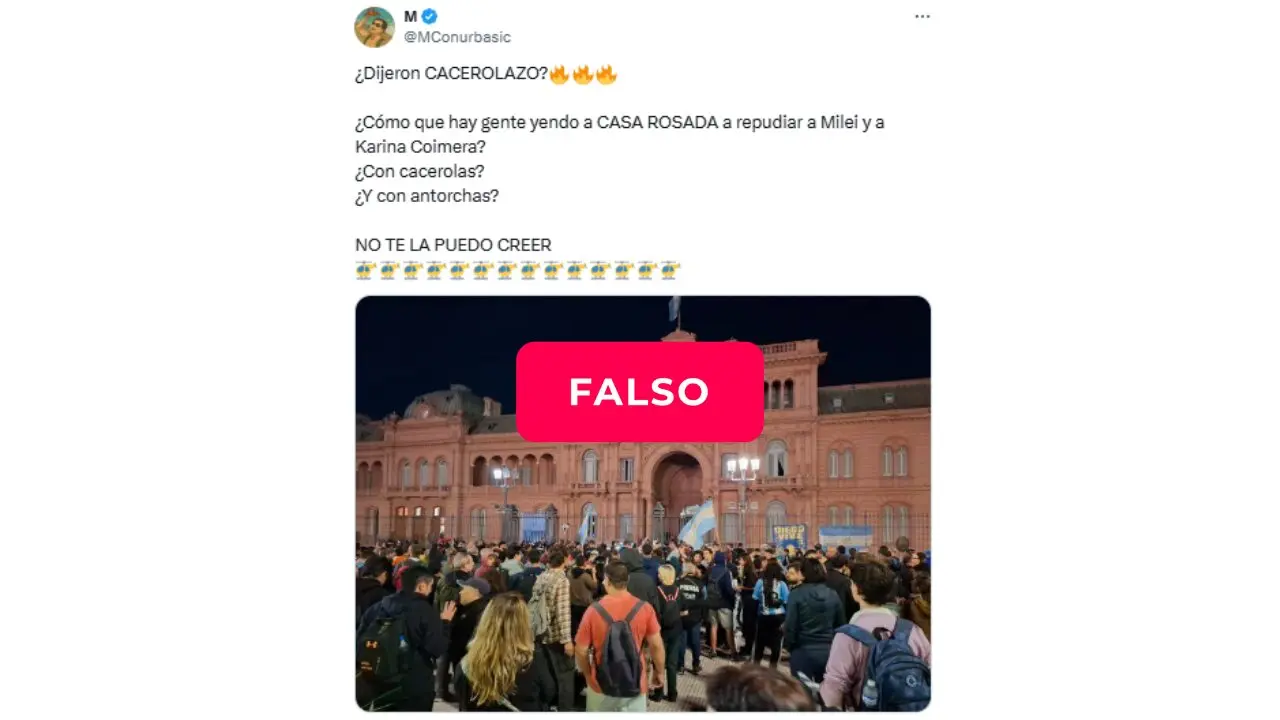This screenshot has height=720, width=1280.
Task: Click the first helicopter emoji
Action: 366,269
